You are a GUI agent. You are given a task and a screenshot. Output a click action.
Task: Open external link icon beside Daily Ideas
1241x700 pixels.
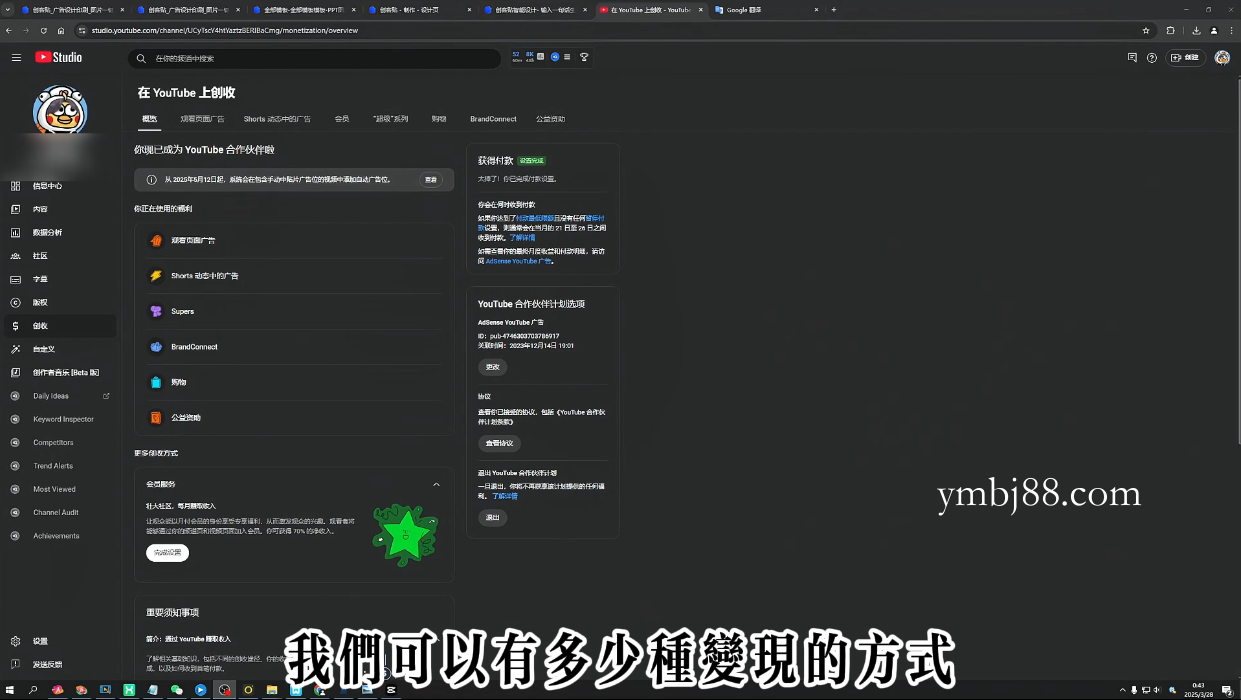106,396
